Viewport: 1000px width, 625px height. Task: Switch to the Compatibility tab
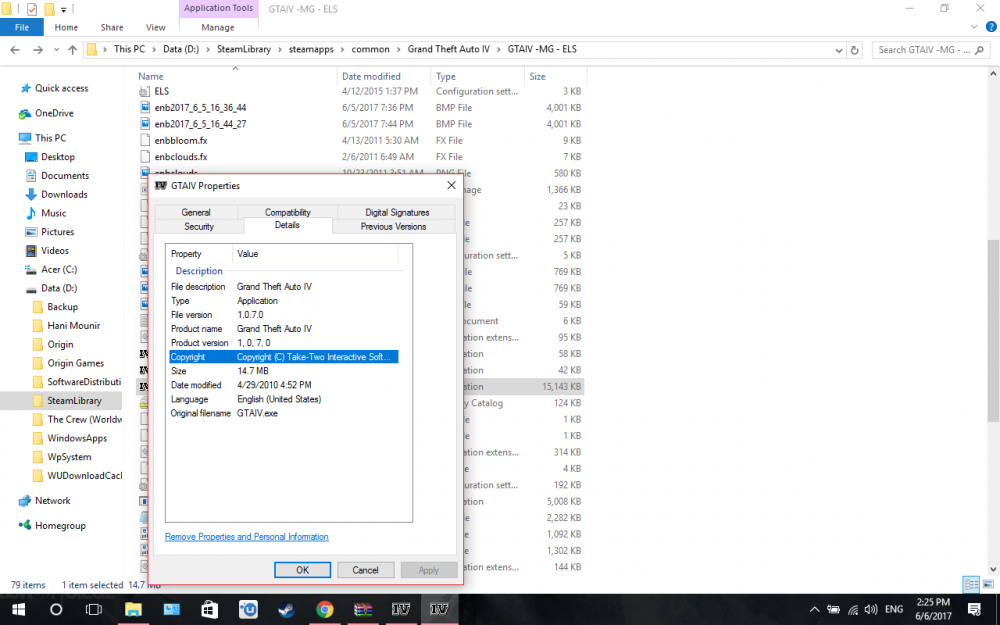(288, 212)
